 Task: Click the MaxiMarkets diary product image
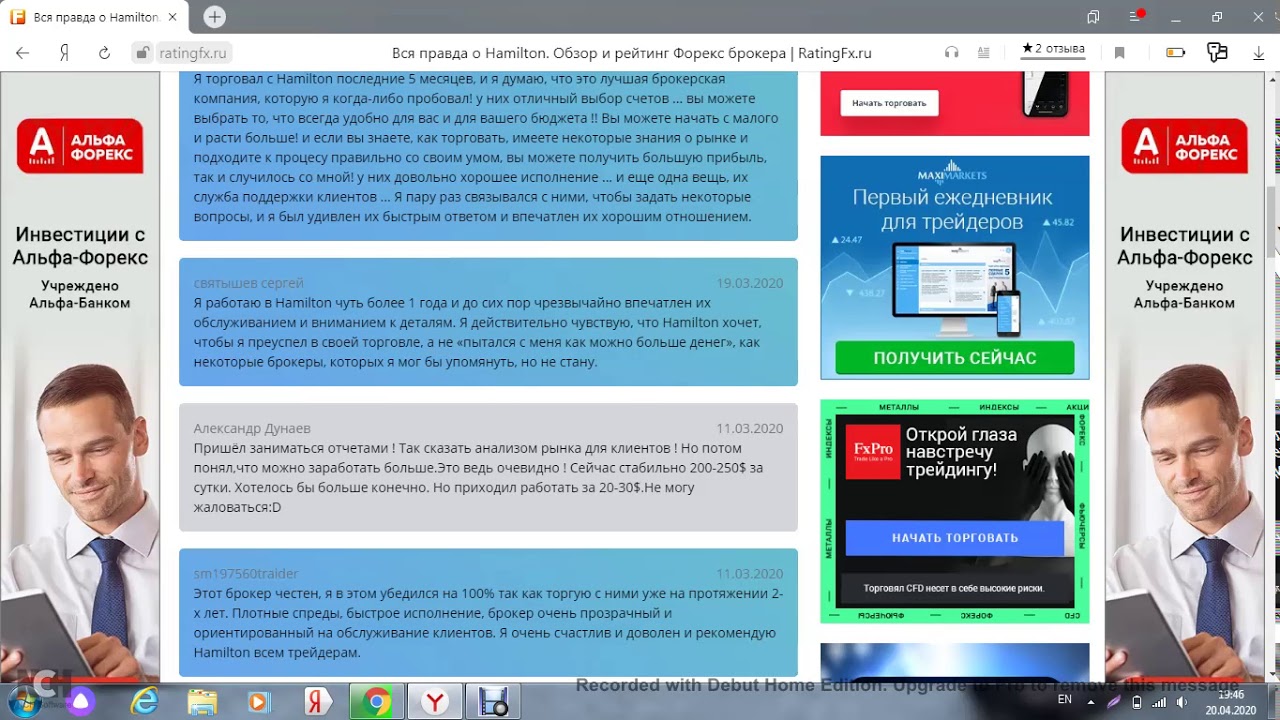point(955,290)
